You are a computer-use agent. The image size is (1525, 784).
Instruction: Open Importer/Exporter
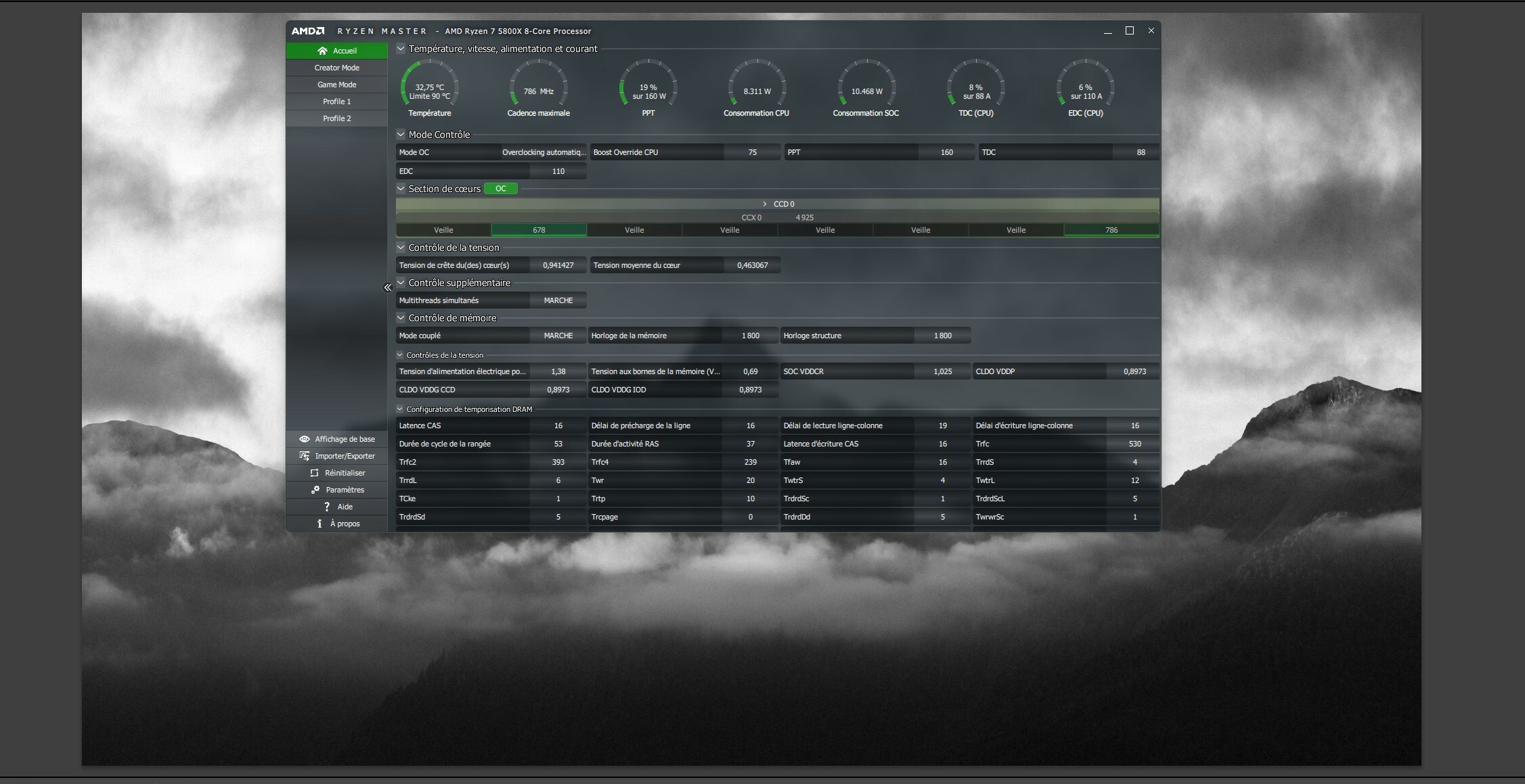[x=337, y=456]
